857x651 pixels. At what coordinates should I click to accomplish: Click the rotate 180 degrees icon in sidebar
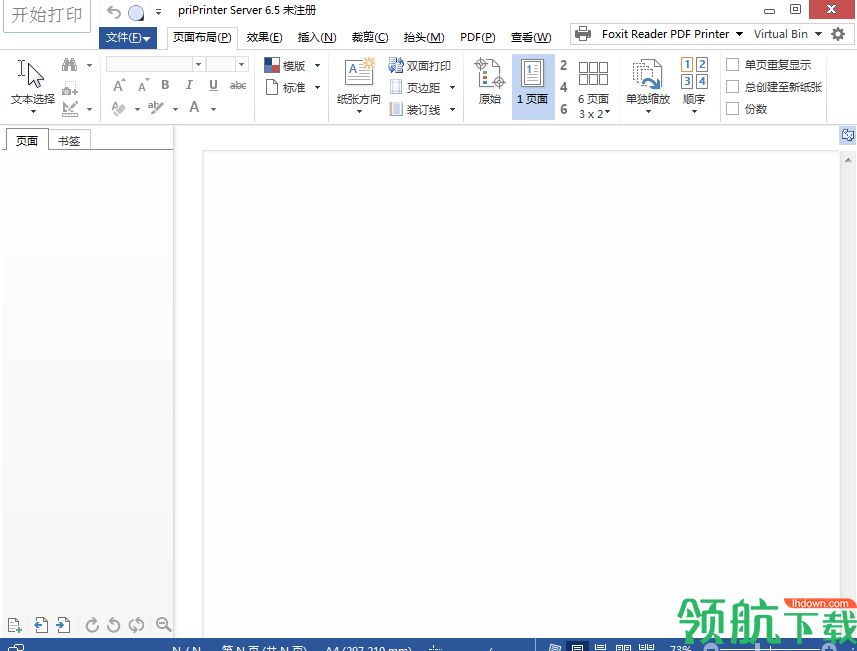click(x=136, y=625)
